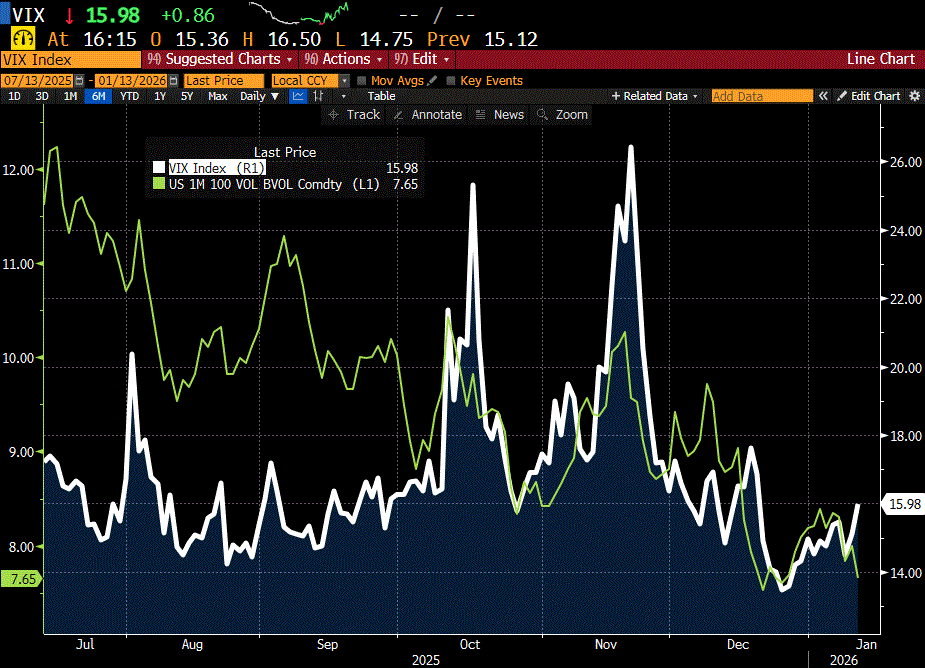Click the end date field 01/13/2026

pyautogui.click(x=132, y=81)
